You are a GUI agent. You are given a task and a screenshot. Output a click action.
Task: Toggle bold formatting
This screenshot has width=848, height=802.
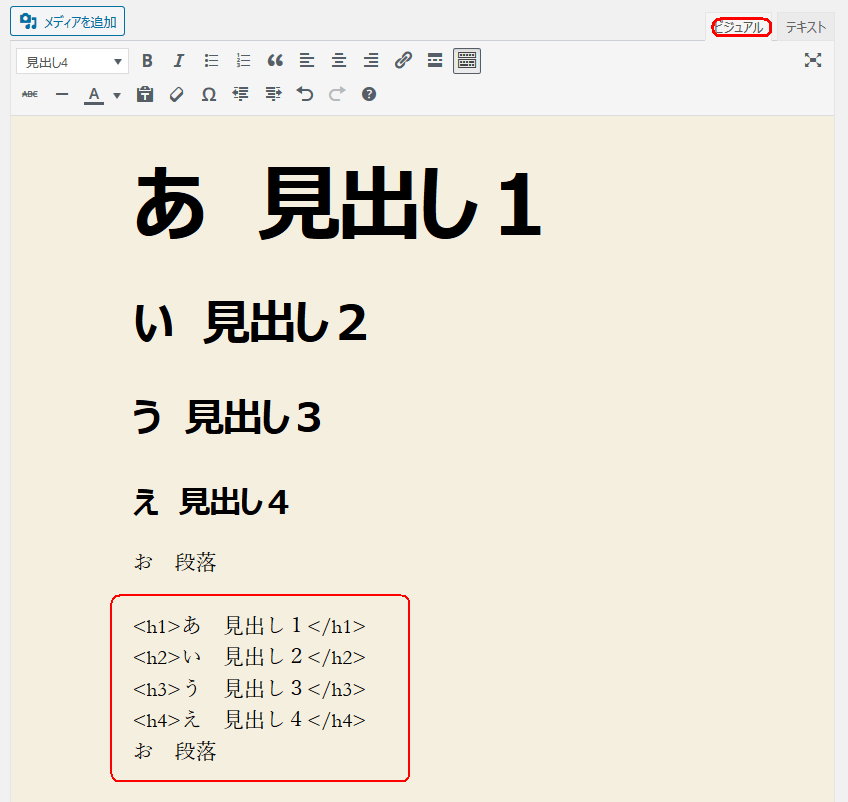[147, 61]
